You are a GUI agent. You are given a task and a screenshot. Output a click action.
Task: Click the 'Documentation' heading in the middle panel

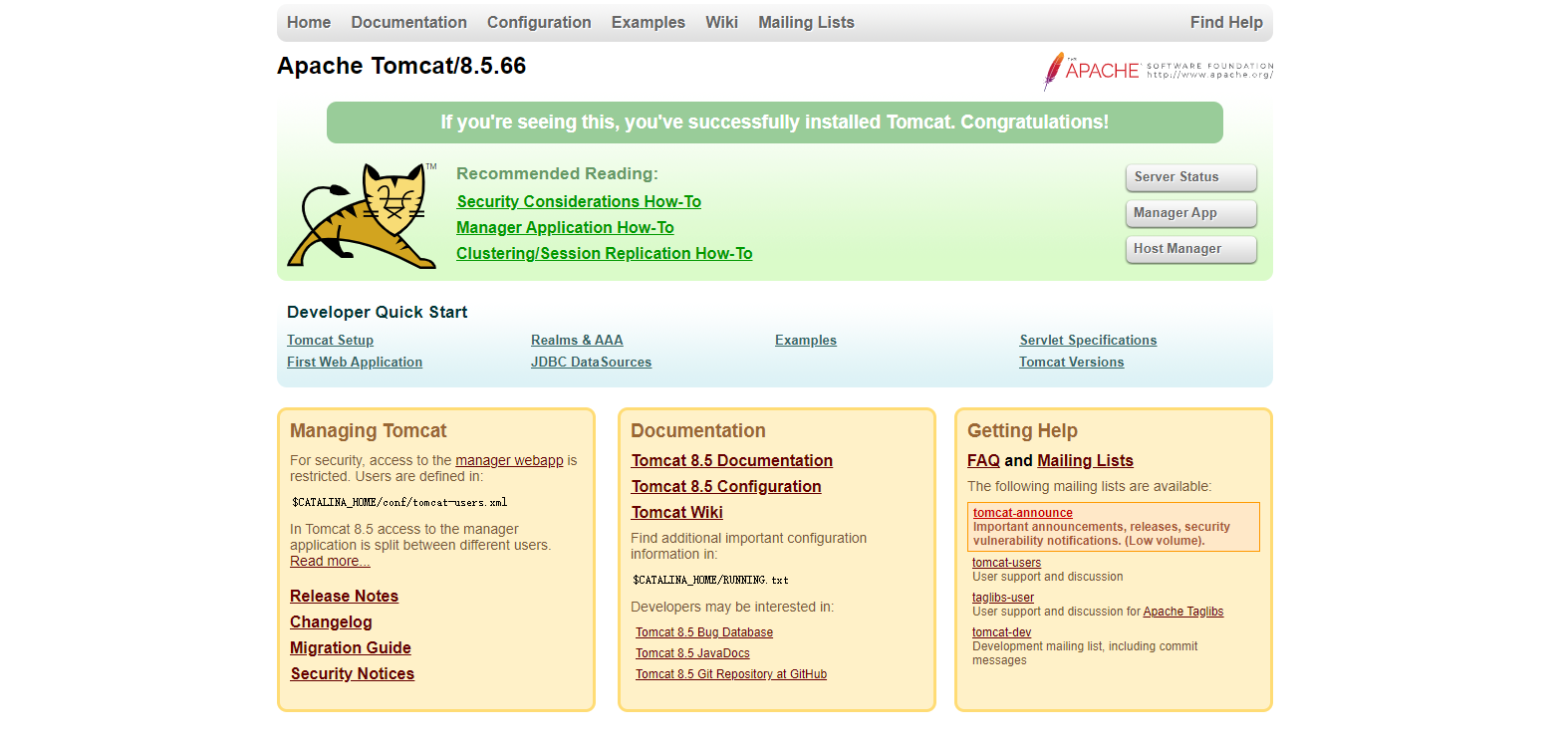(698, 431)
